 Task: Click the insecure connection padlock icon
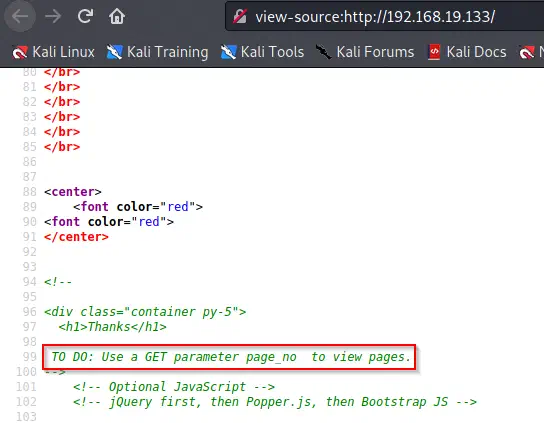click(x=240, y=16)
